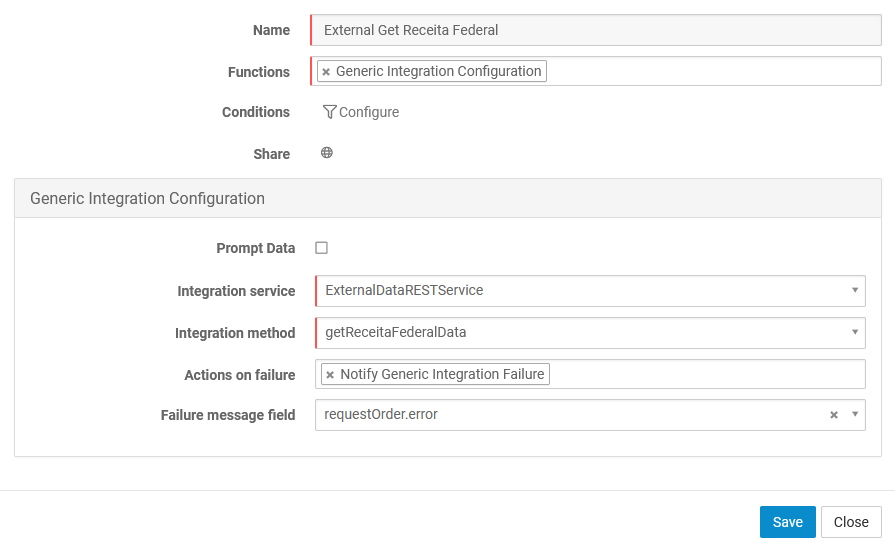The height and width of the screenshot is (550, 895).
Task: Click the Notify Generic Integration Failure tag
Action: click(x=442, y=374)
